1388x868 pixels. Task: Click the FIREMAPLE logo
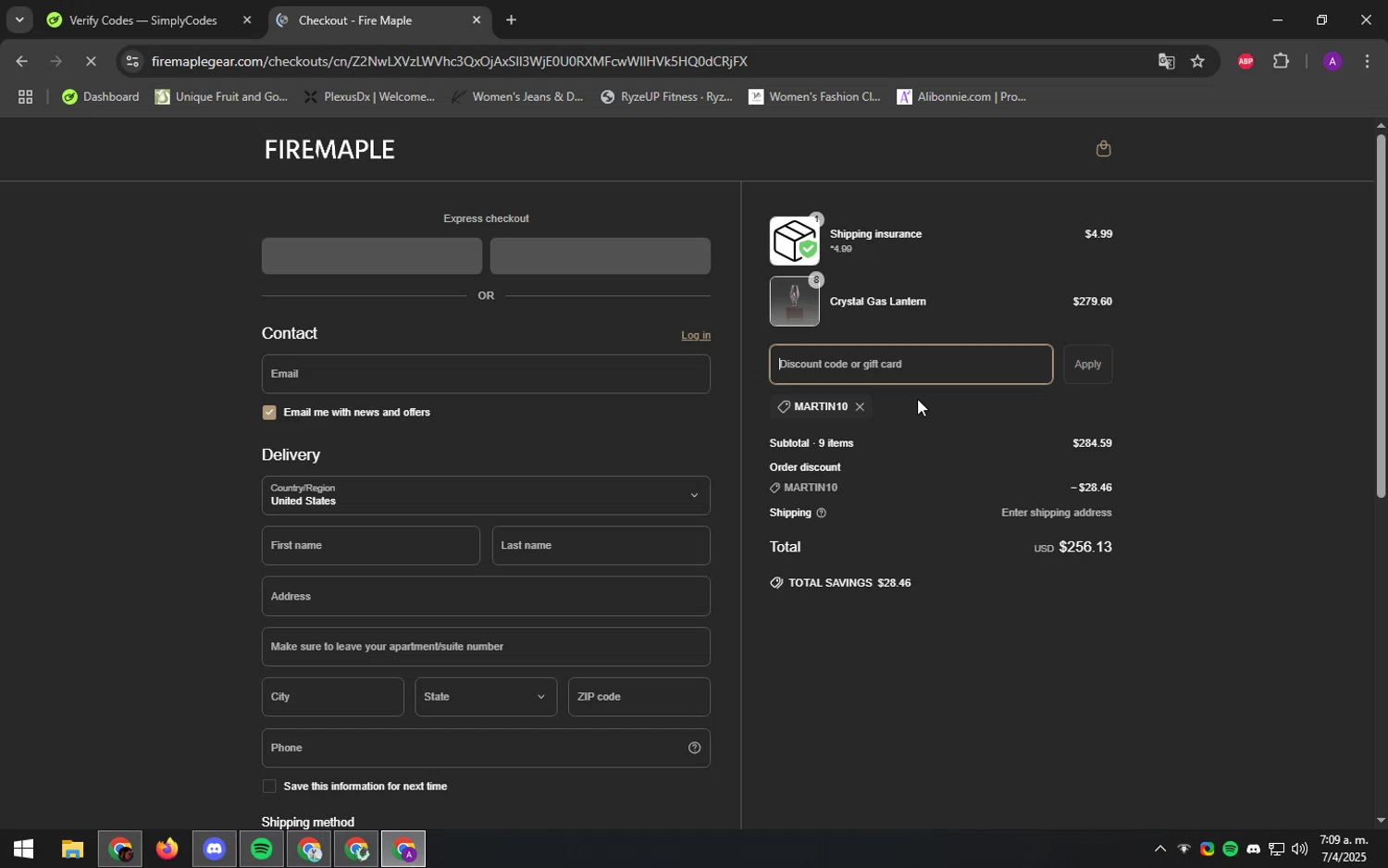tap(329, 150)
